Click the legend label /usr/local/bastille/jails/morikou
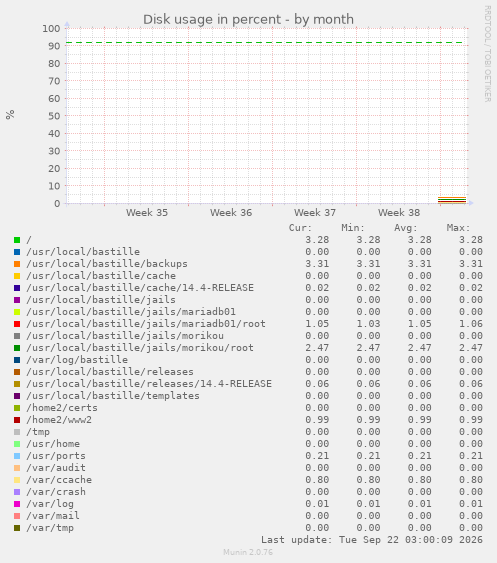 coord(125,336)
